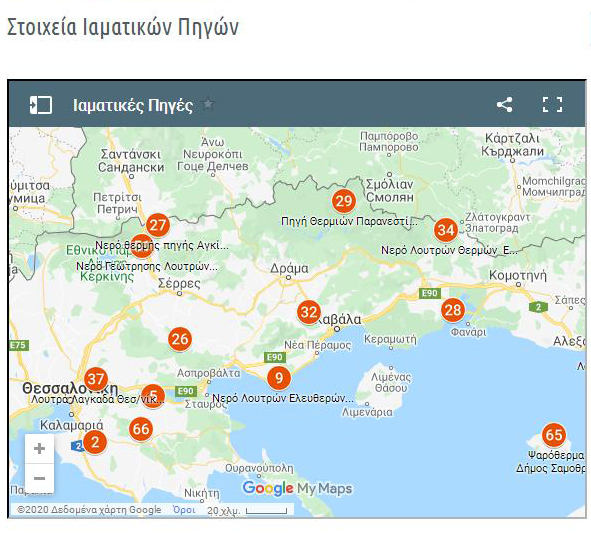The image size is (591, 534).
Task: Click the label Νερό θερμής πηγής Αγκί...
Action: coord(162,246)
